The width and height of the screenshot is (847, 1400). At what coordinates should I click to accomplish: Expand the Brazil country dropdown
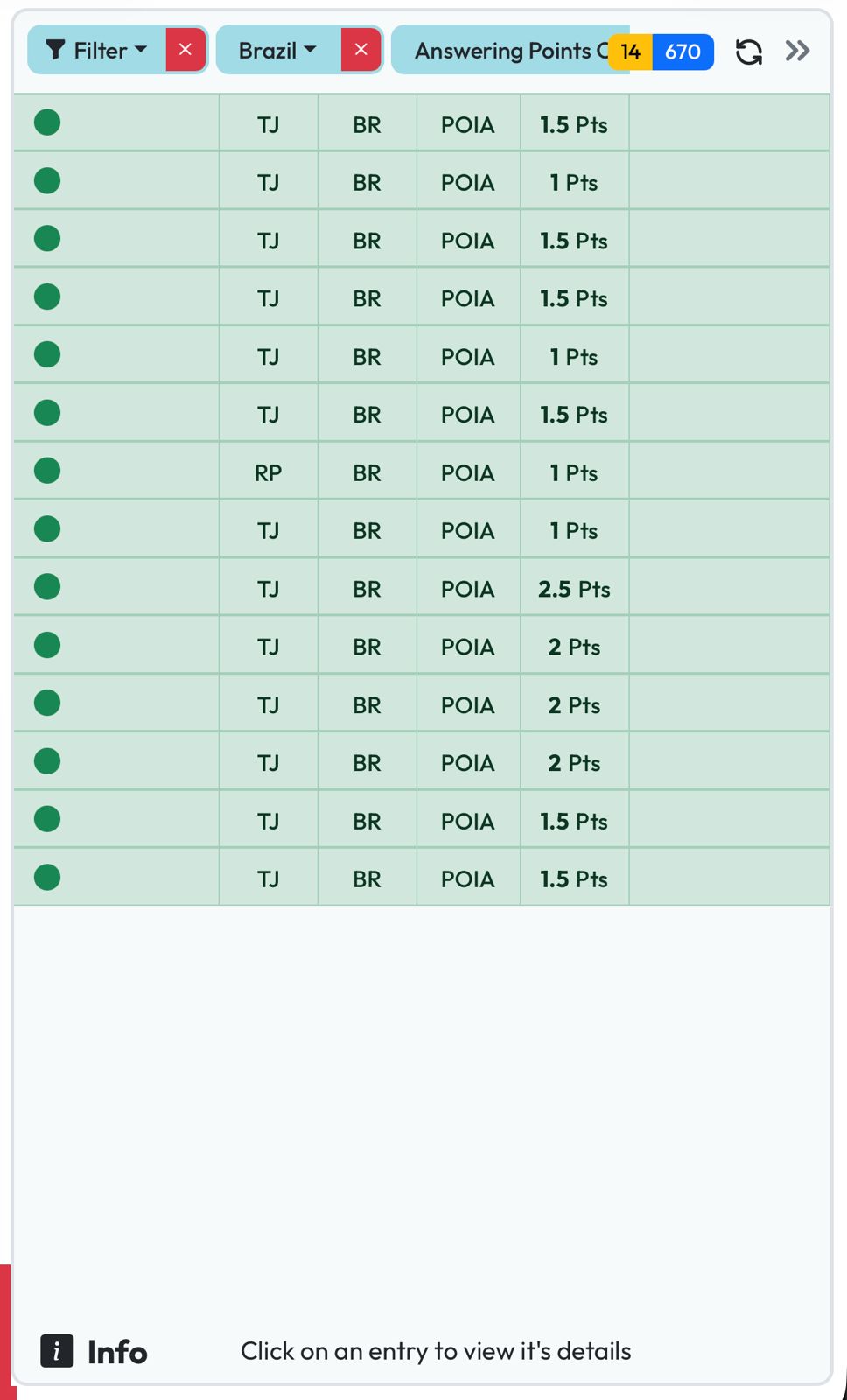tap(278, 51)
